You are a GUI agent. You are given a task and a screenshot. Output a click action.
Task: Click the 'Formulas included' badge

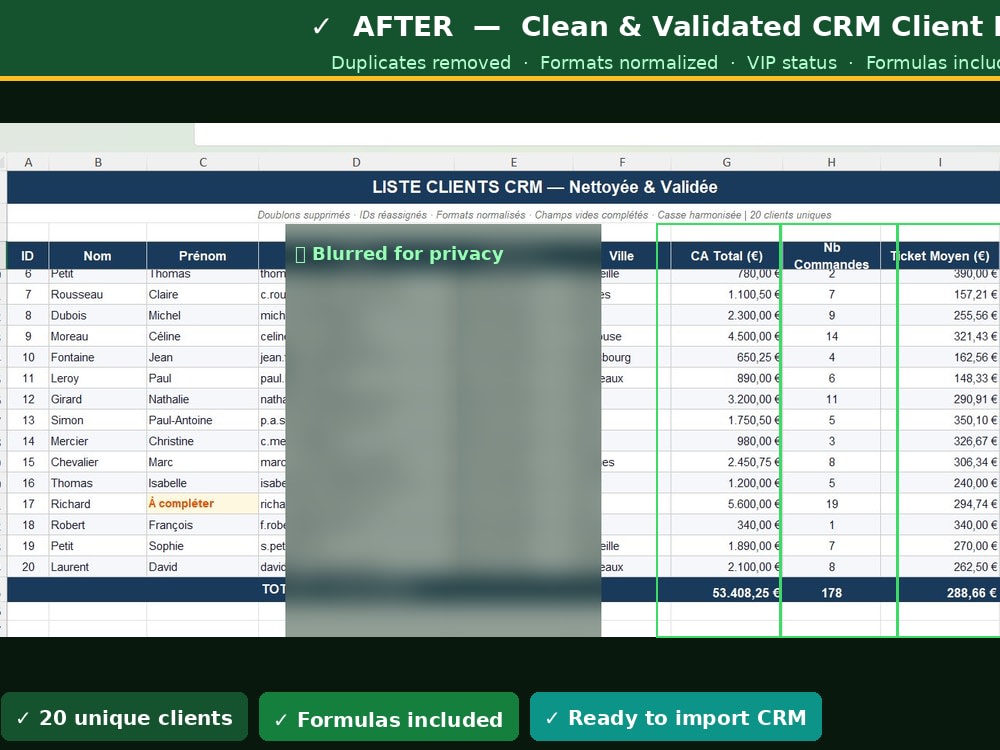pos(389,717)
